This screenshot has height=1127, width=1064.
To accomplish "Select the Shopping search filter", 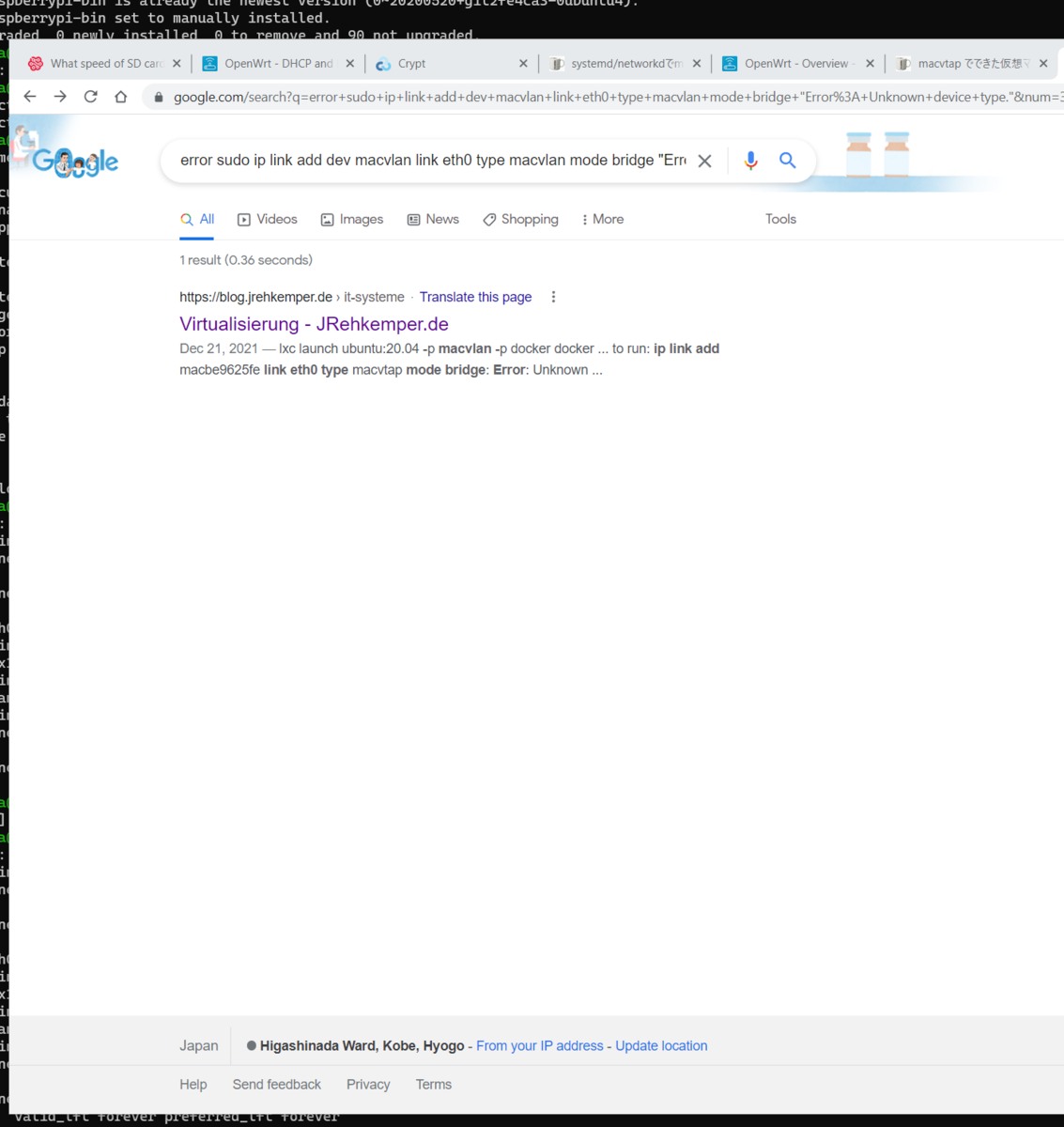I will pos(520,220).
